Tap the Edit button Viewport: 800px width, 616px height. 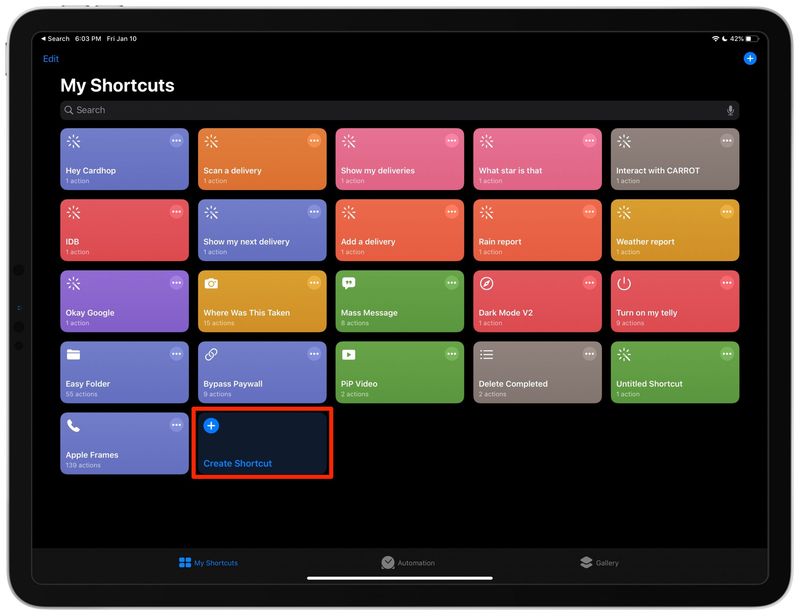click(51, 59)
